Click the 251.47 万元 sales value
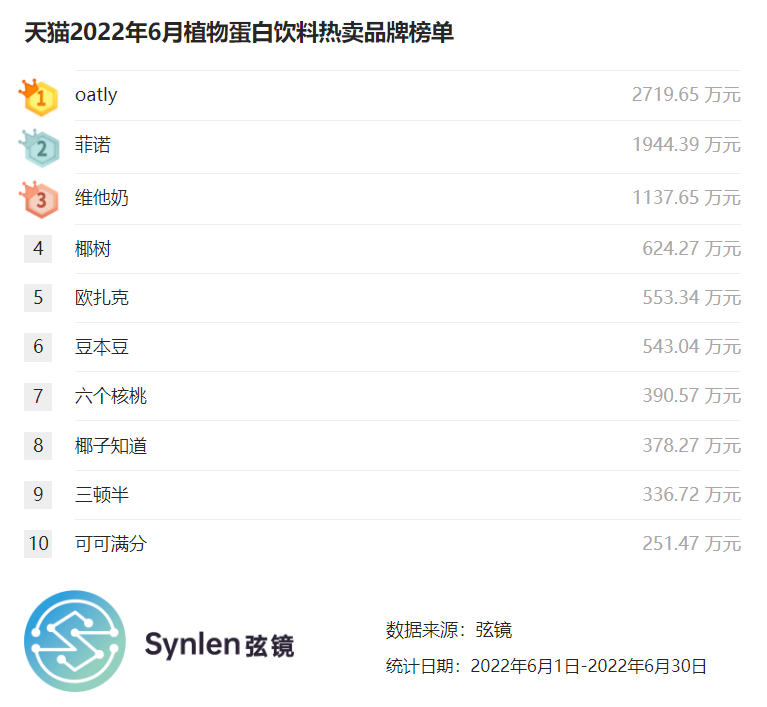Screen dimensions: 767x707 [692, 544]
